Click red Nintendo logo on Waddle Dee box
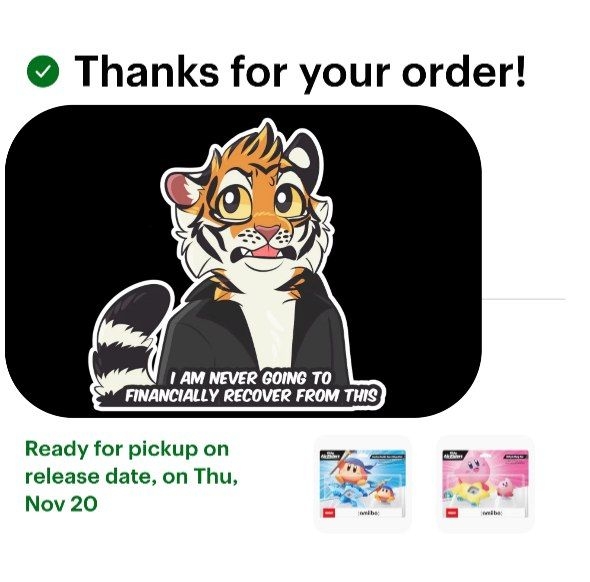Viewport: 590px width, 582px height. coord(329,513)
